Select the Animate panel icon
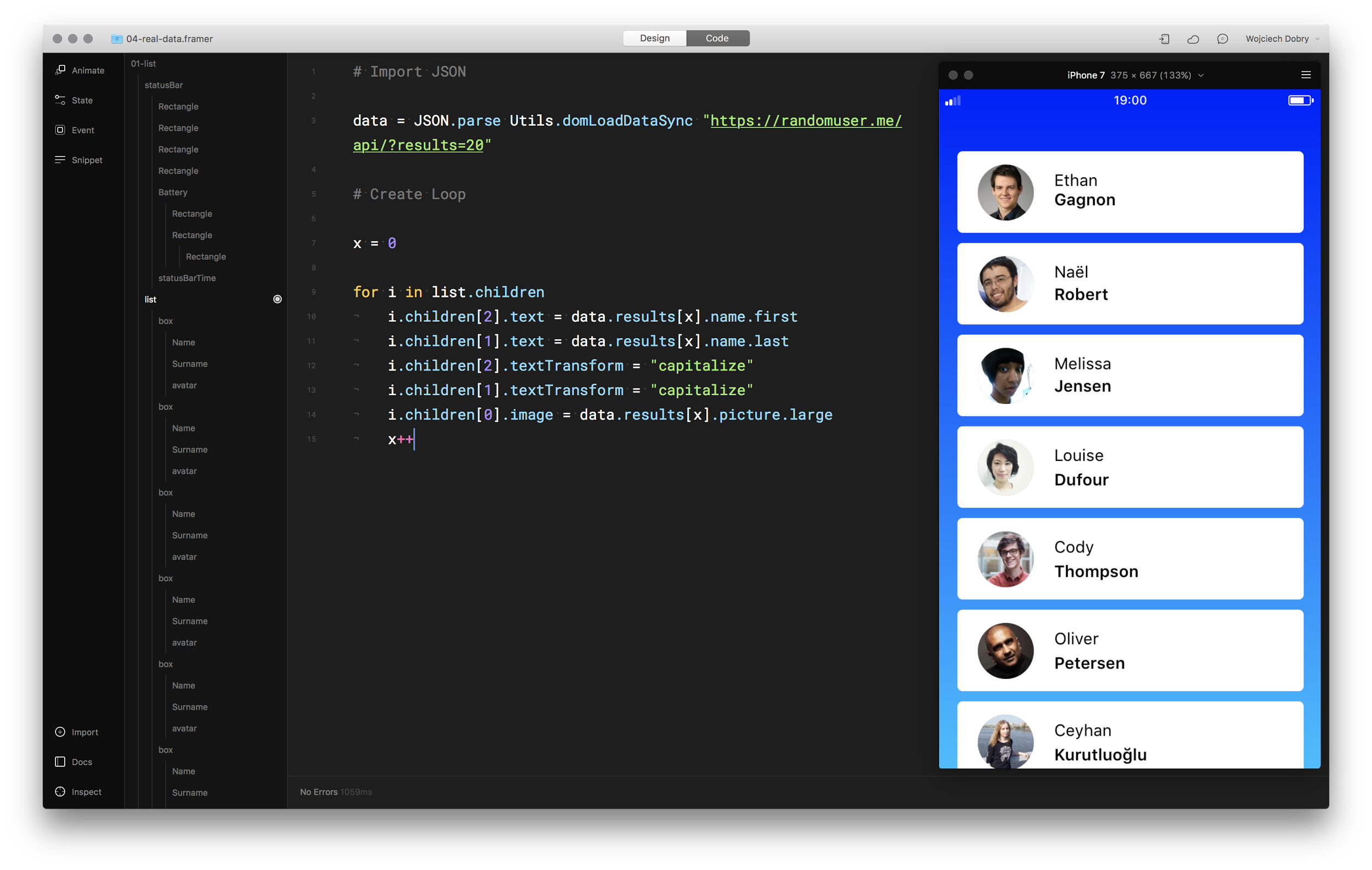Image resolution: width=1372 pixels, height=870 pixels. coord(60,70)
